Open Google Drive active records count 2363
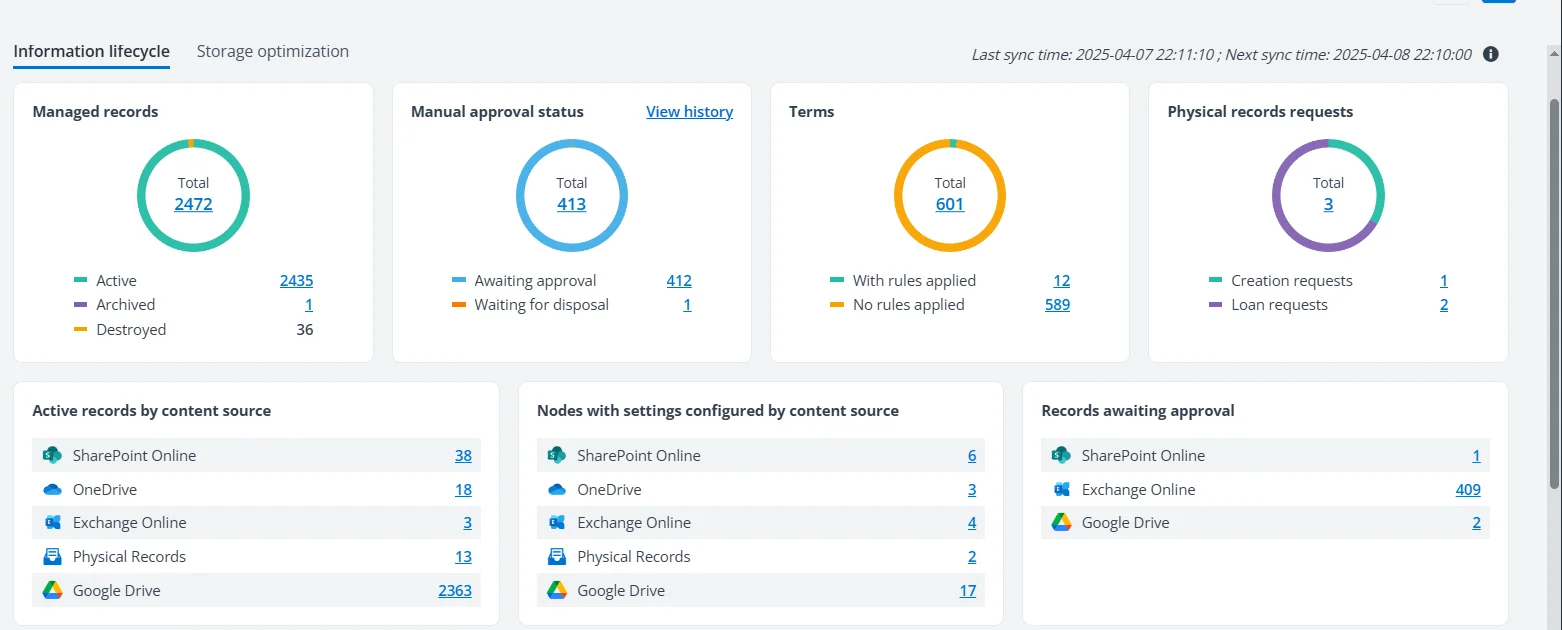The height and width of the screenshot is (630, 1562). pyautogui.click(x=455, y=591)
